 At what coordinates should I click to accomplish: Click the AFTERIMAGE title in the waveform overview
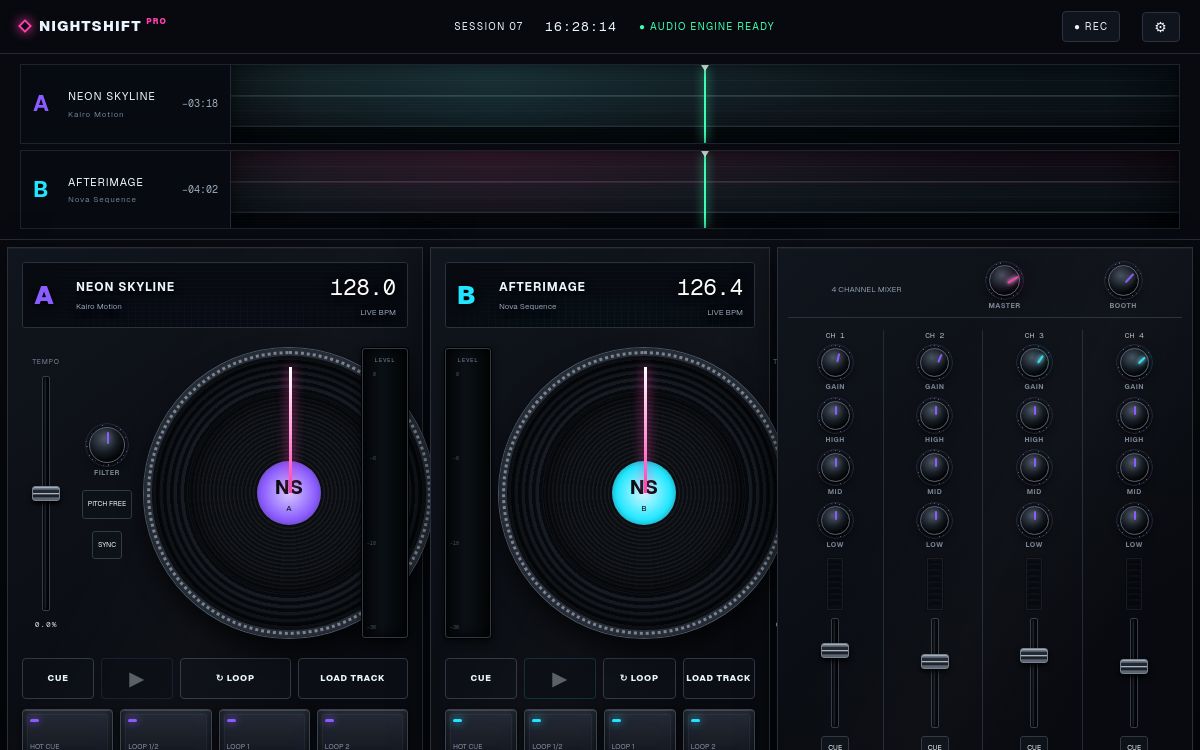[106, 182]
